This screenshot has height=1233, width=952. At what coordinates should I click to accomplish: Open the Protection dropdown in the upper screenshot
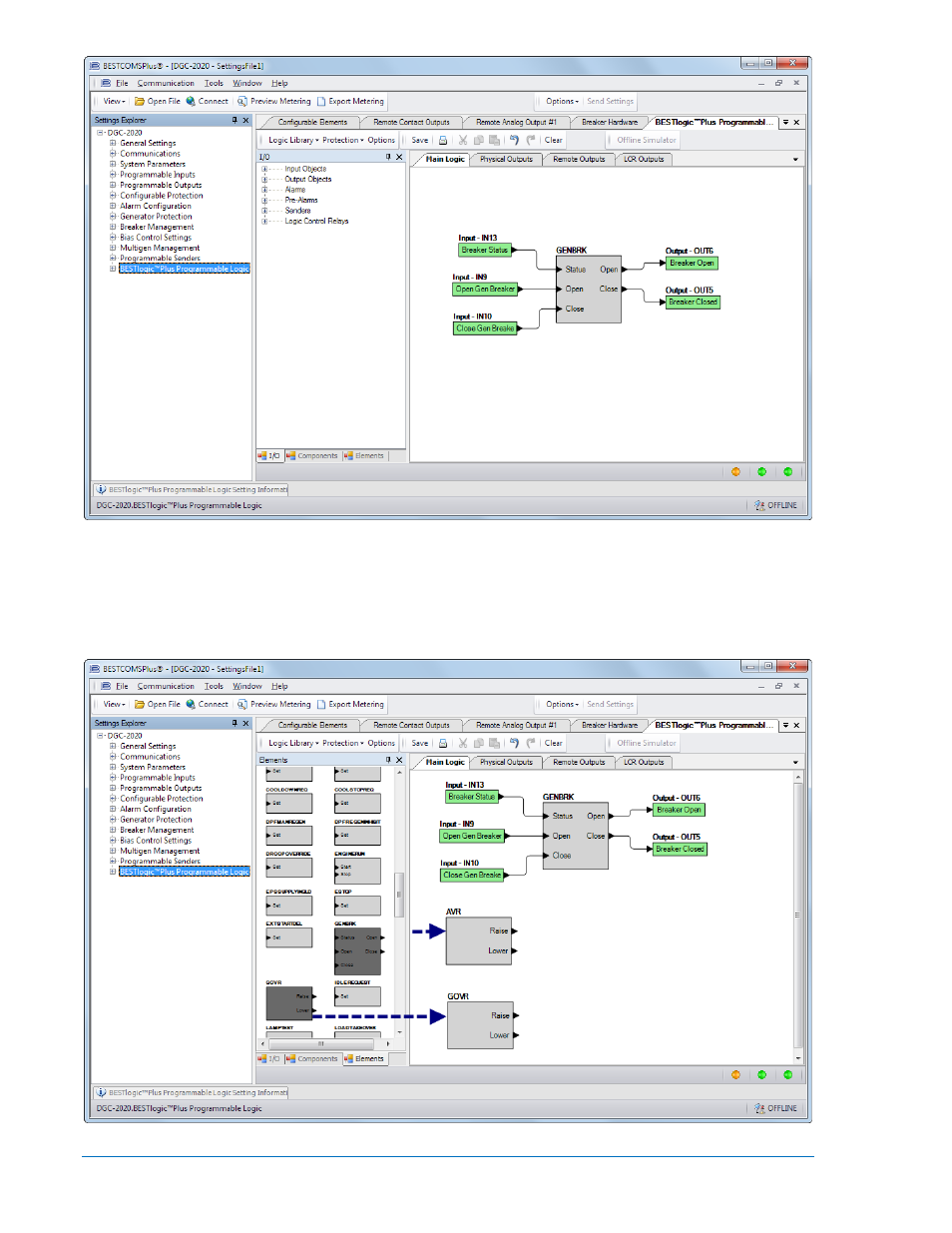(x=343, y=141)
